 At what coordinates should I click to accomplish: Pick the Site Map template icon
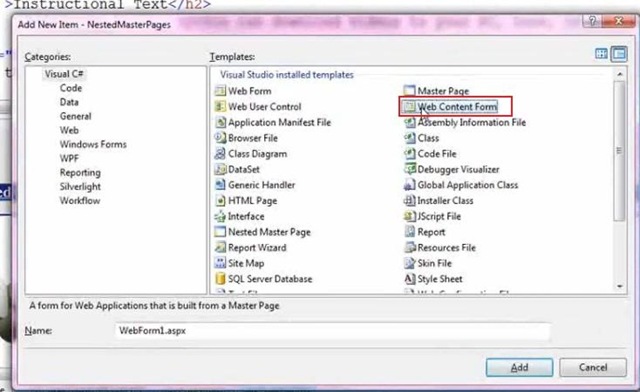pyautogui.click(x=220, y=263)
